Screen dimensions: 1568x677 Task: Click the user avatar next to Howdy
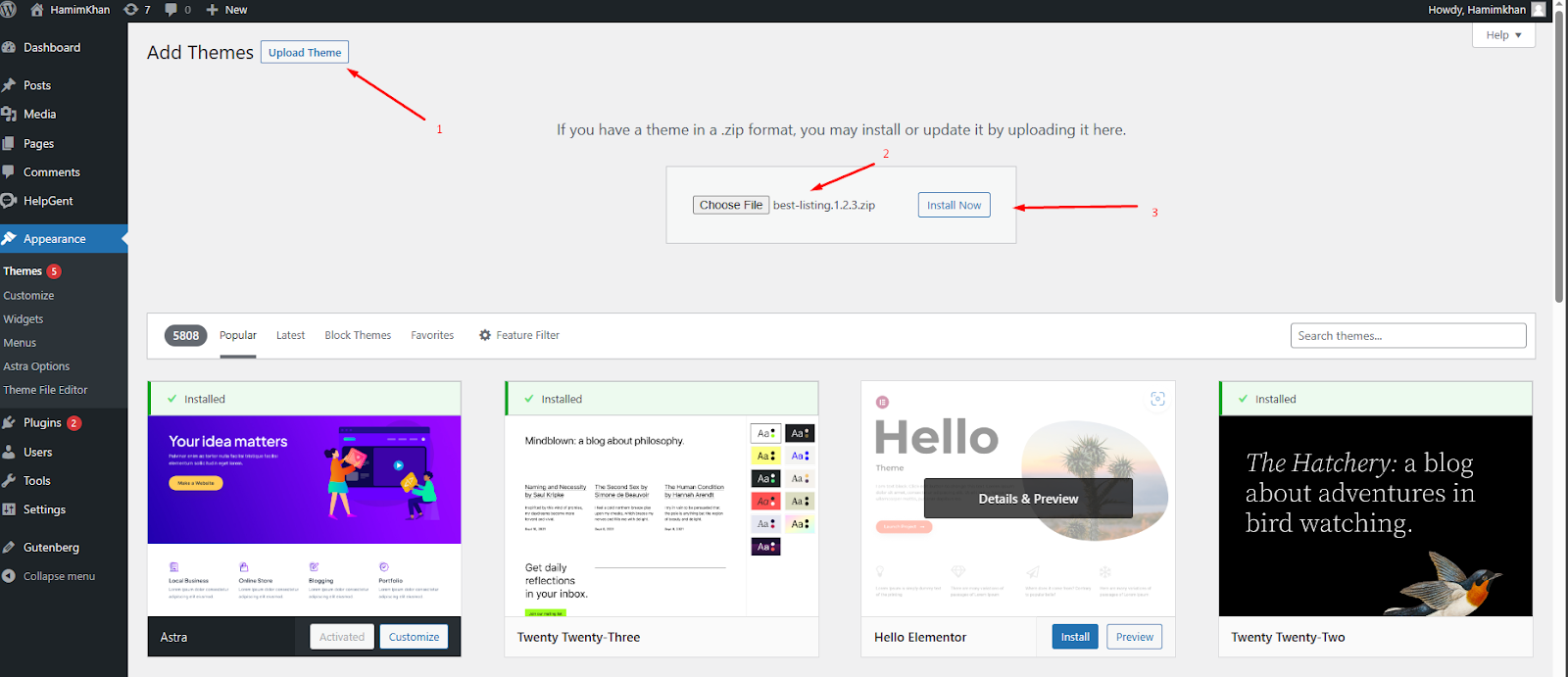1539,10
